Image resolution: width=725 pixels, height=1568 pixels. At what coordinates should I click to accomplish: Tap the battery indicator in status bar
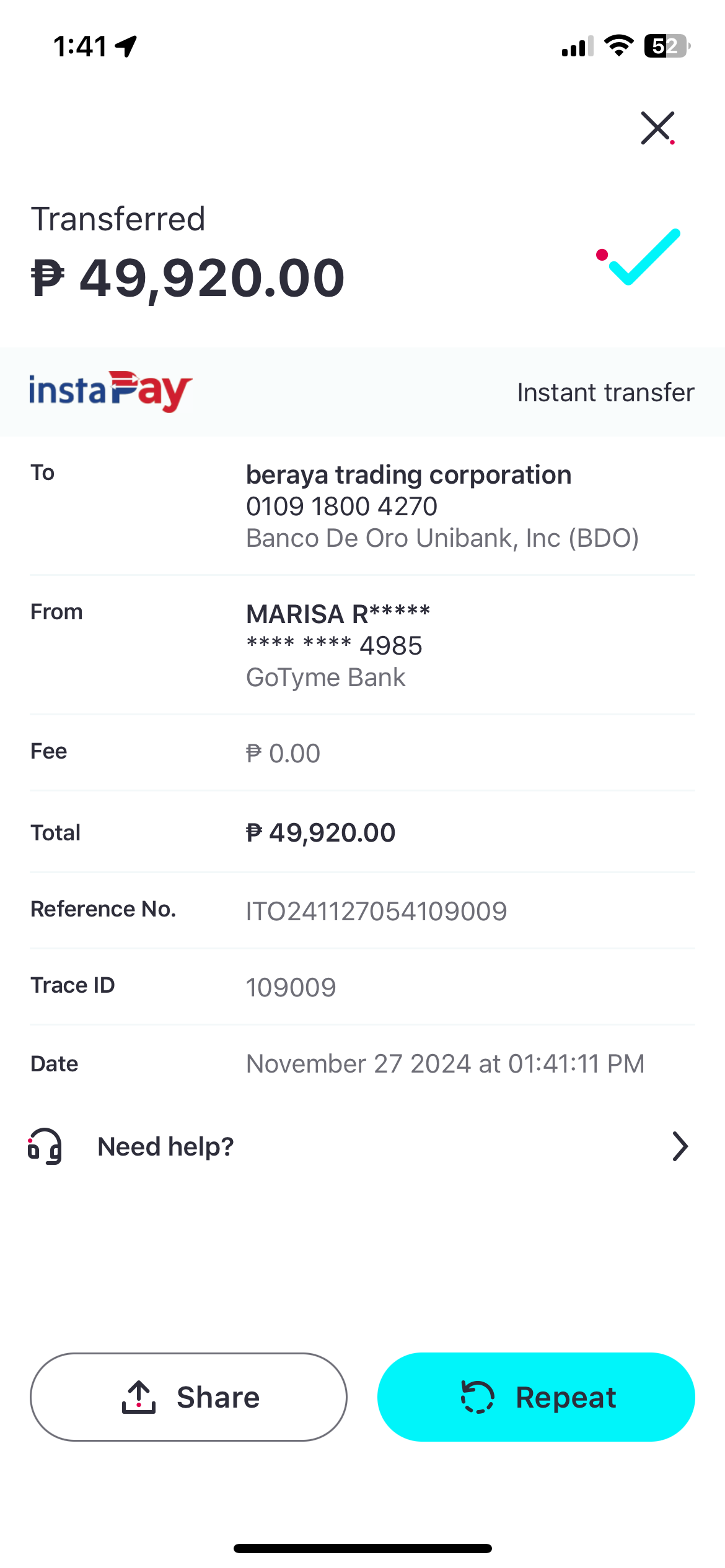tap(667, 46)
